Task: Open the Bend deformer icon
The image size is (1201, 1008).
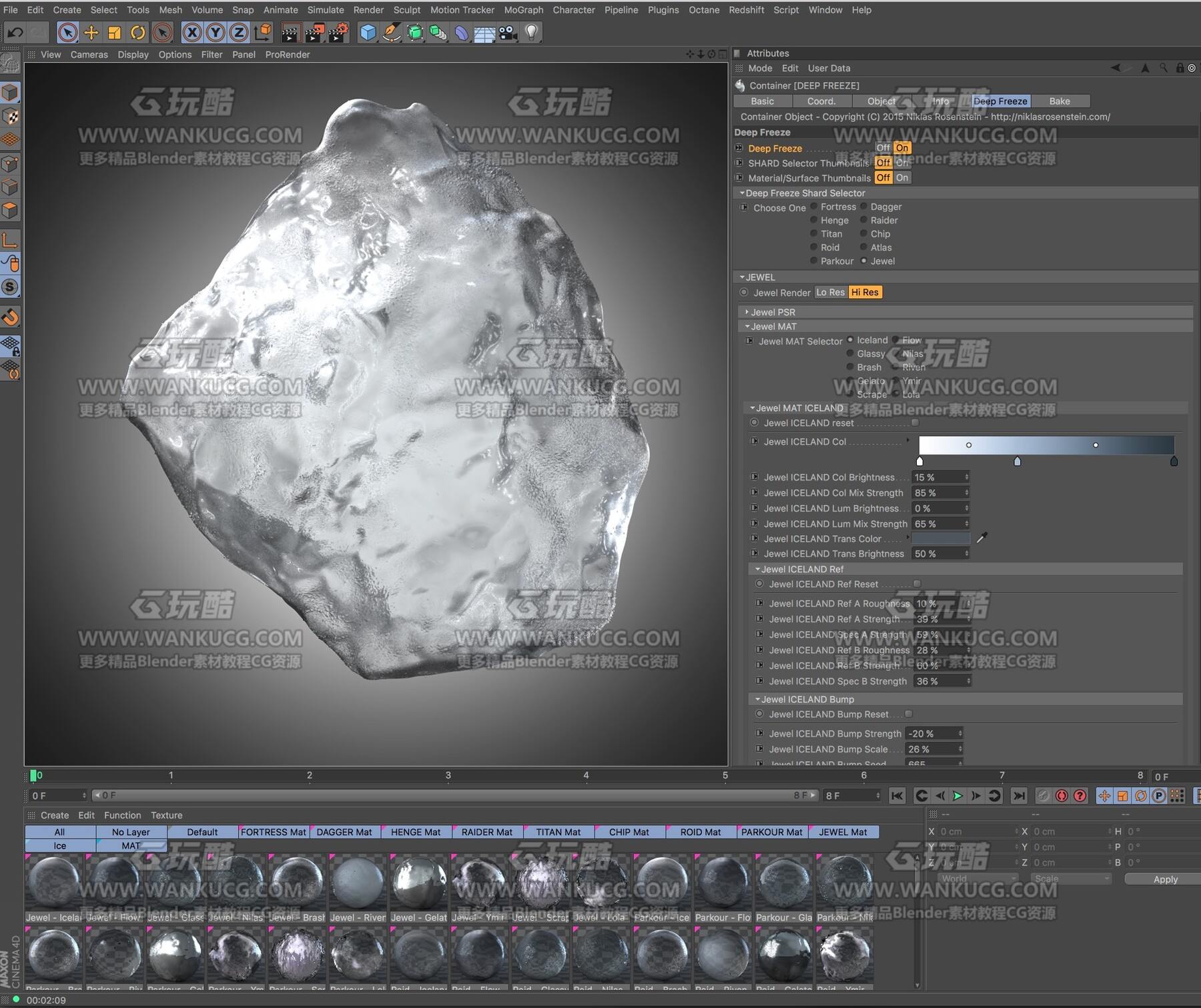Action: pyautogui.click(x=462, y=32)
